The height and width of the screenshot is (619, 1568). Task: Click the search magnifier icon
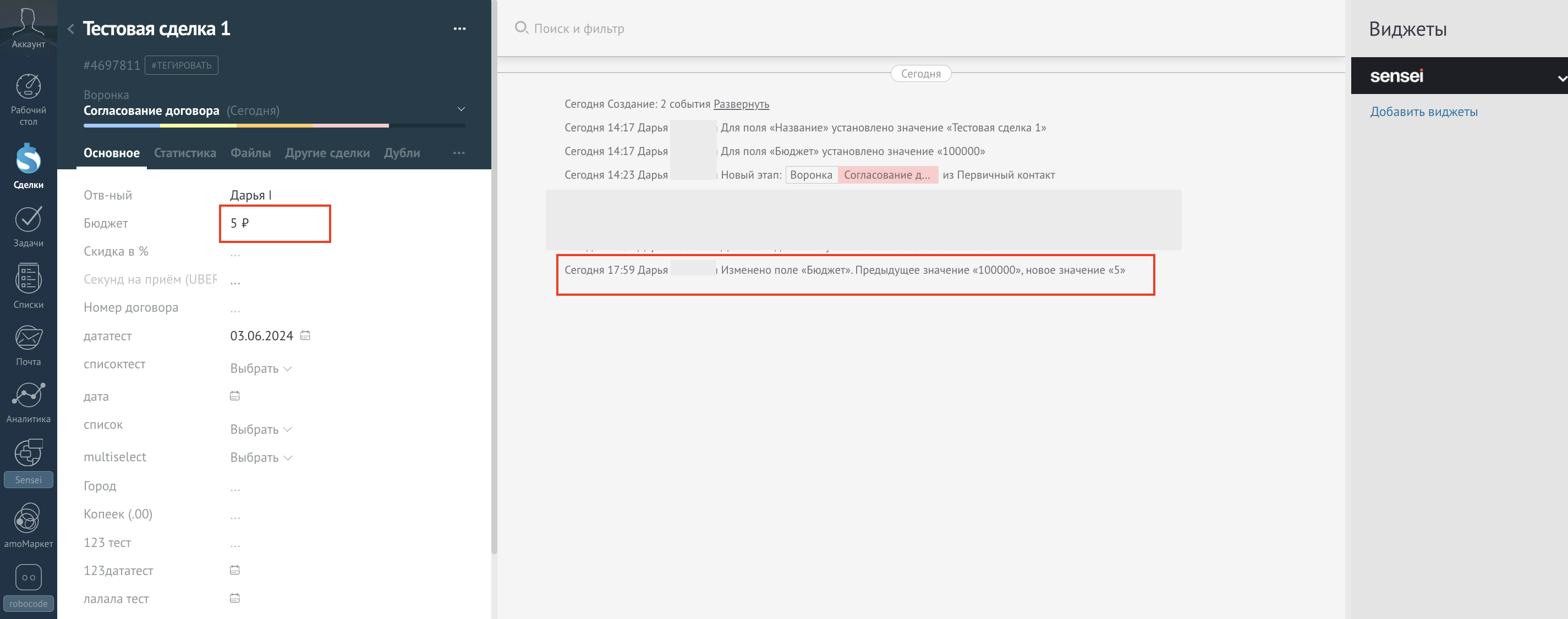coord(521,27)
